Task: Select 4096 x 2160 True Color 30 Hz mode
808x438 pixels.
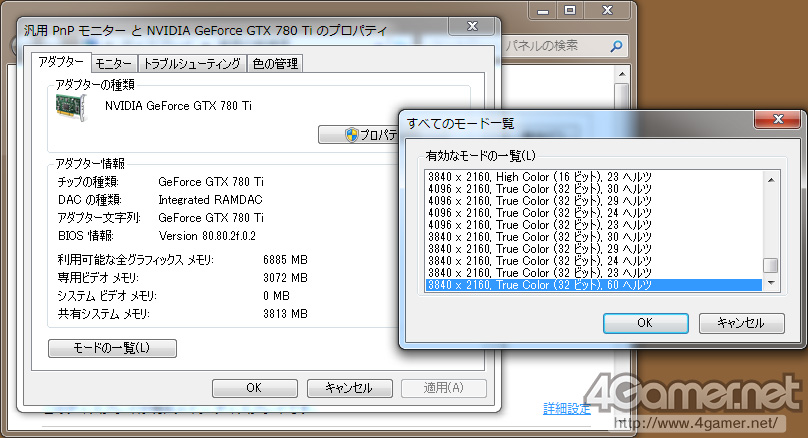Action: pyautogui.click(x=594, y=189)
